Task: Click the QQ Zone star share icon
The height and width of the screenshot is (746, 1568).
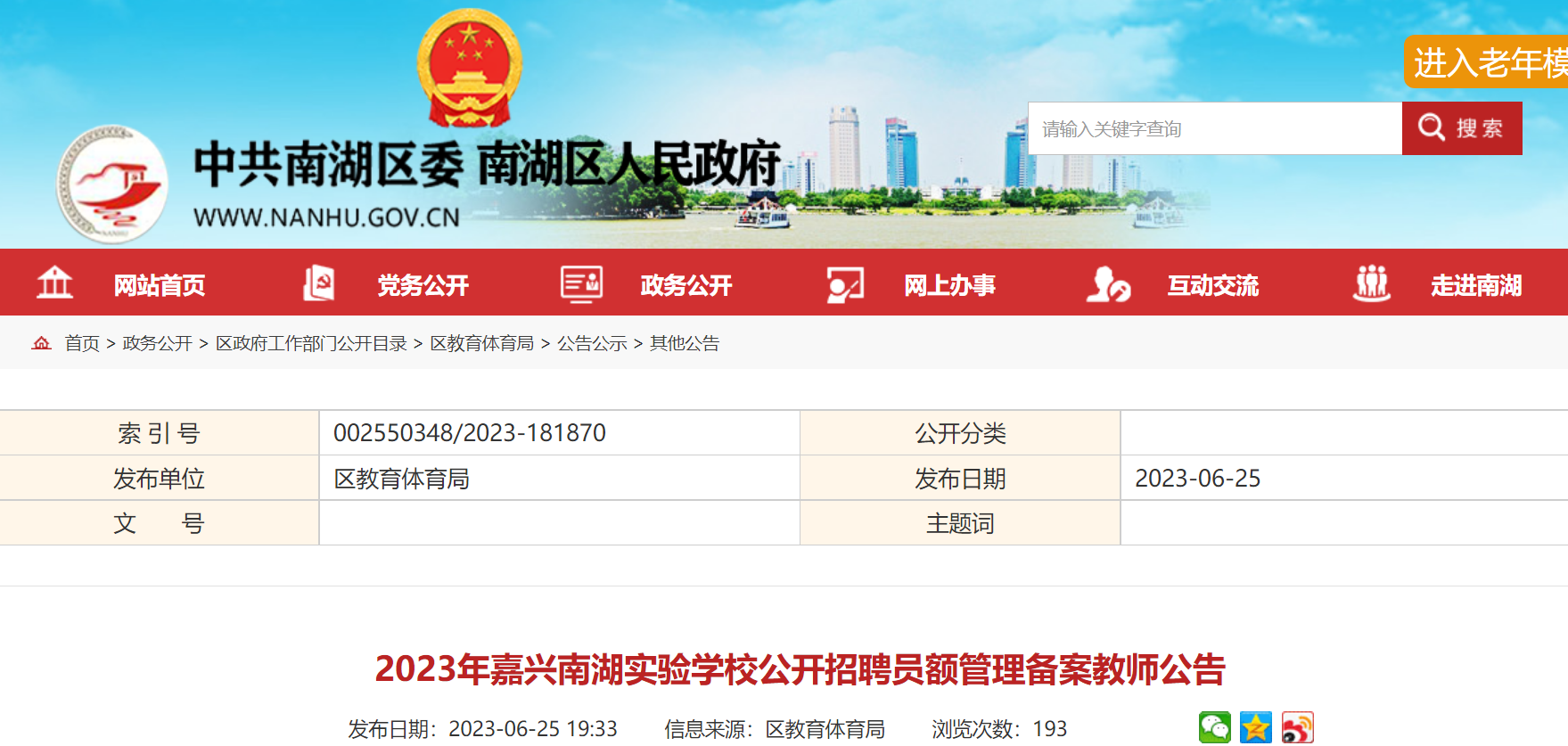Action: coord(1255,727)
